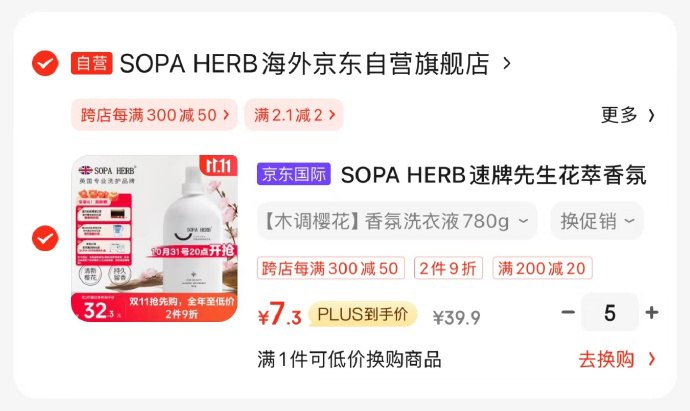Open the 满2.1减2 coupon pill
690x411 pixels.
click(x=294, y=115)
